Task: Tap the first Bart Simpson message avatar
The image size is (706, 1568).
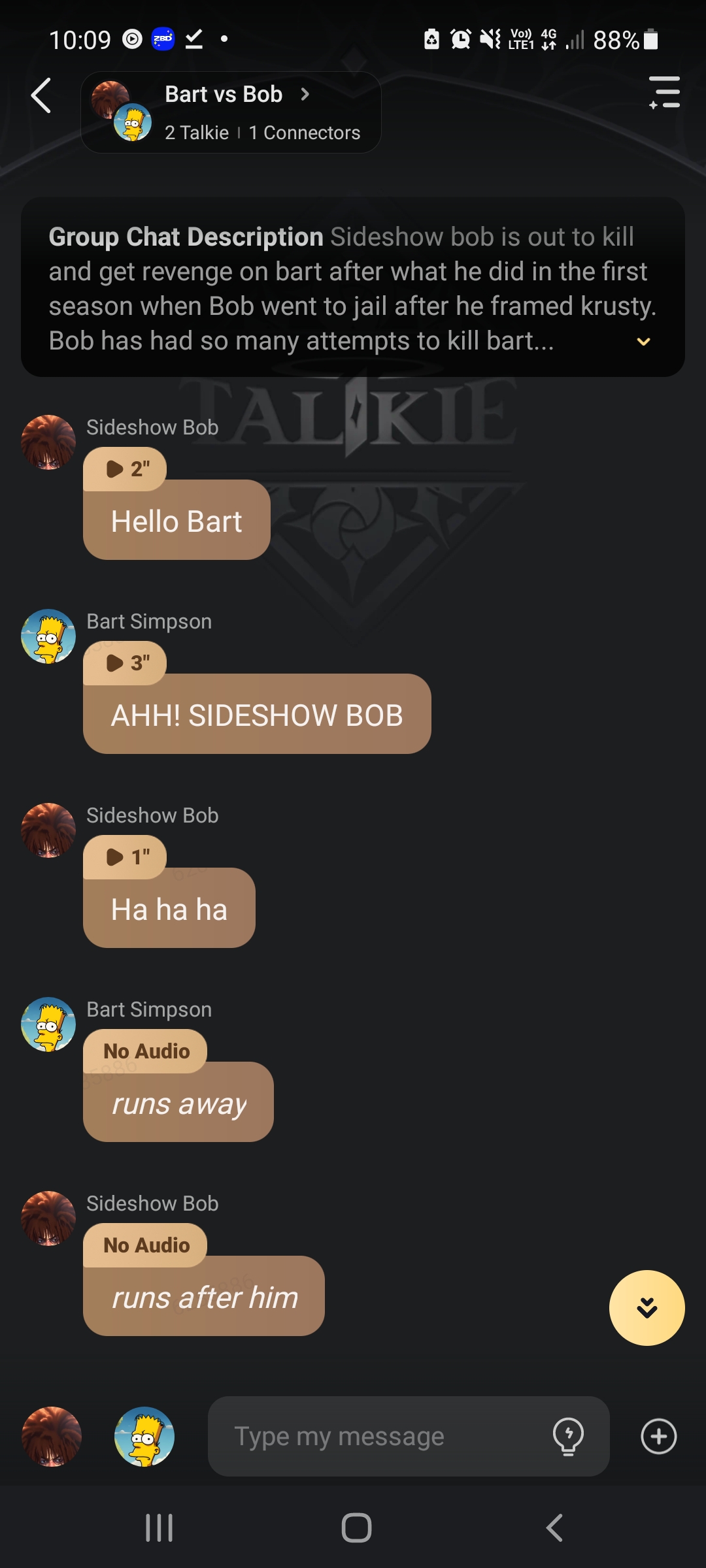Action: click(48, 636)
